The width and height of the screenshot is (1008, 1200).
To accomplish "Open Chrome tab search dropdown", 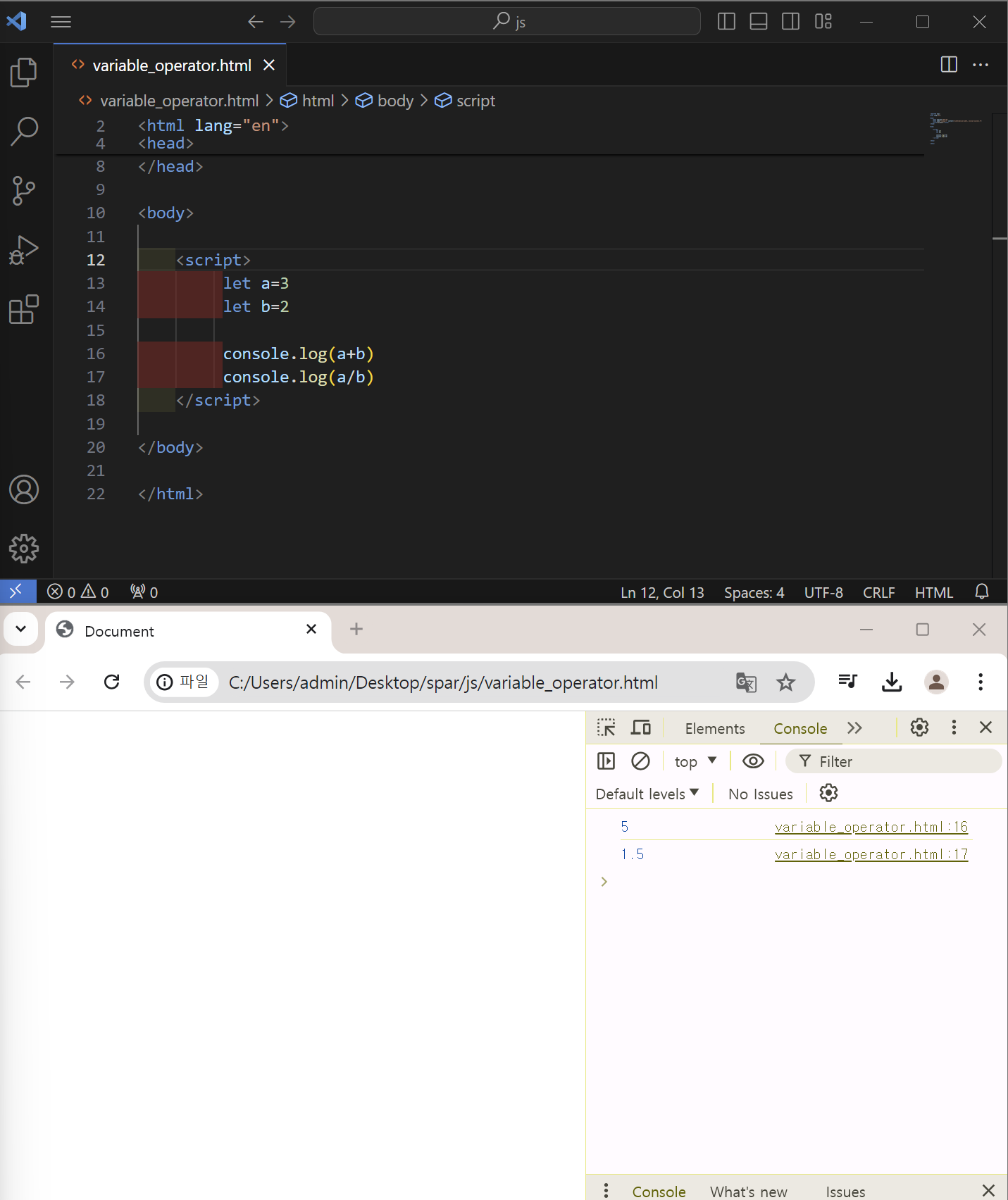I will click(21, 629).
